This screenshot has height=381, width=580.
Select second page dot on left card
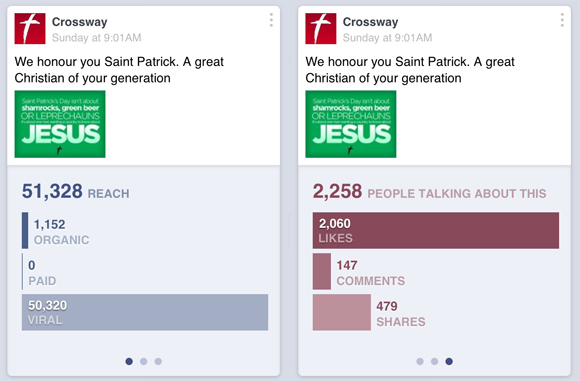(x=144, y=361)
